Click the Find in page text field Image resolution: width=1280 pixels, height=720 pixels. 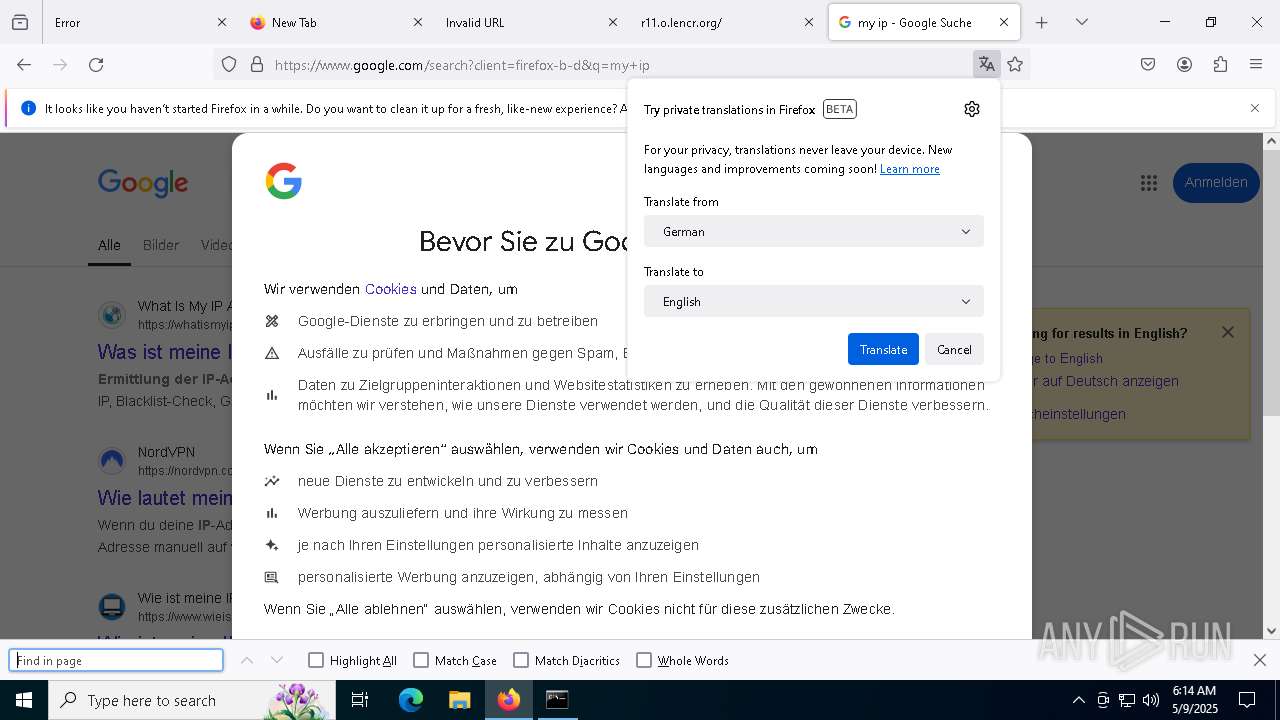[x=116, y=660]
